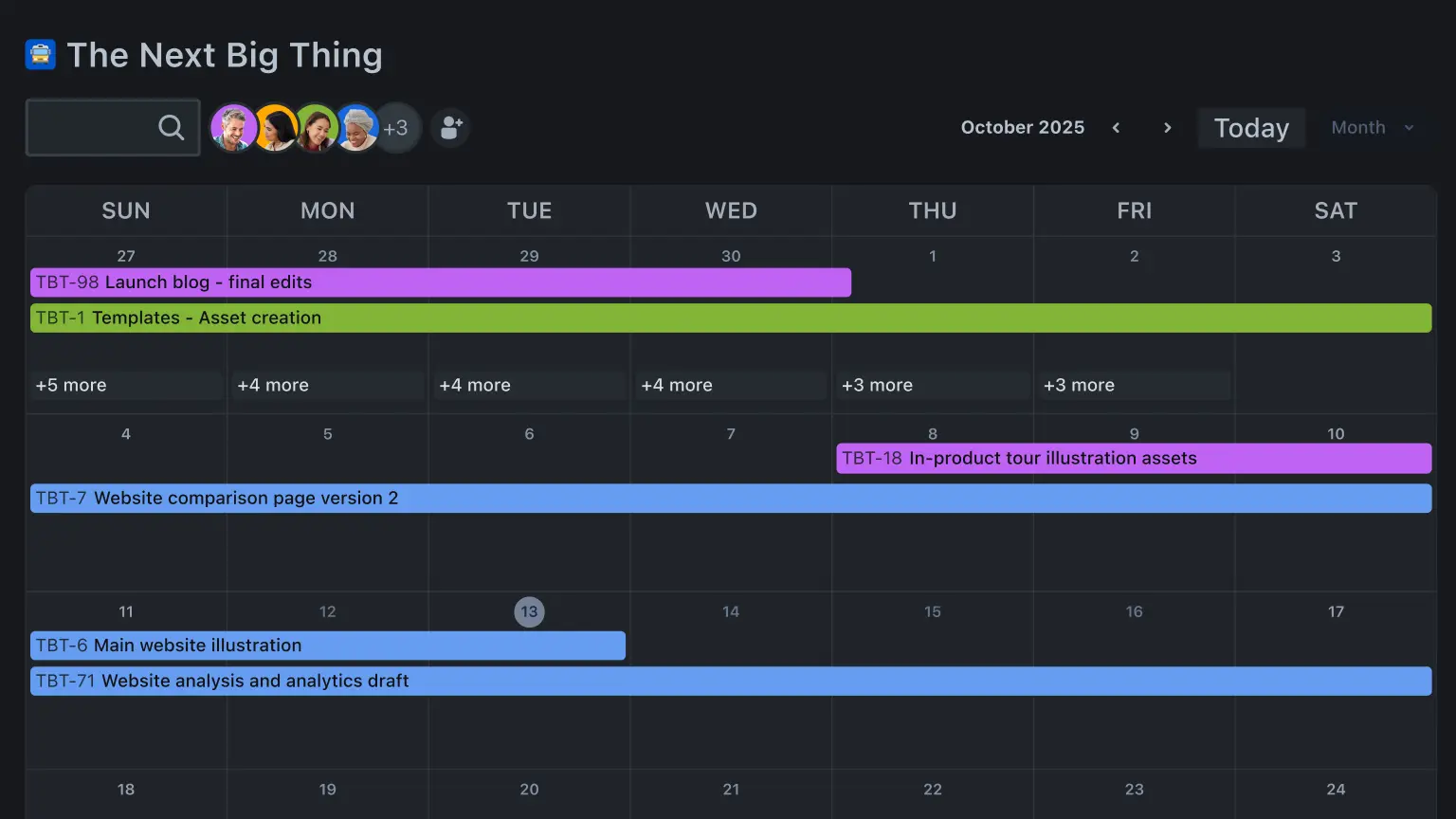Screen dimensions: 1456x819
Task: Select the first avatar with purple ring
Action: point(232,127)
